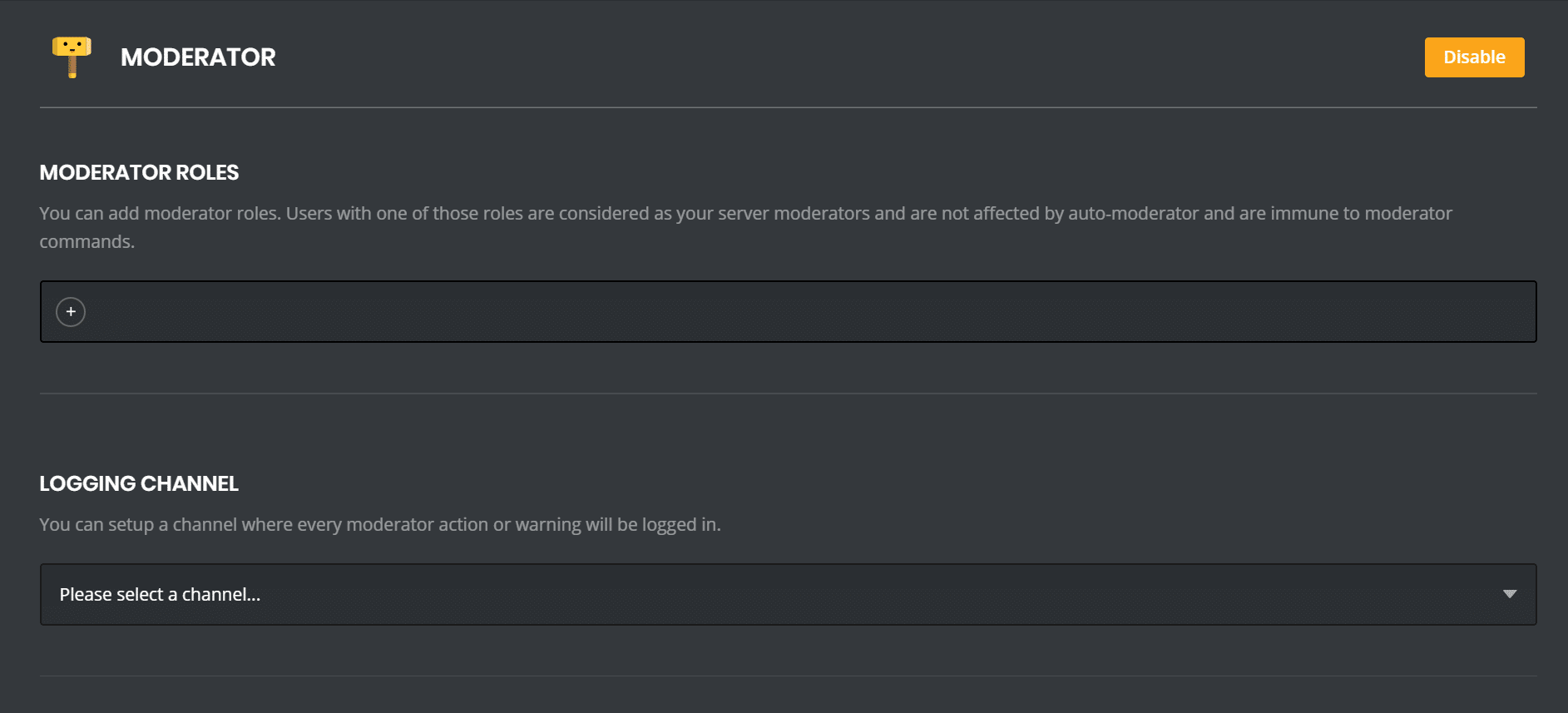This screenshot has height=713, width=1568.
Task: Disable the Moderator plugin
Action: coord(1473,57)
